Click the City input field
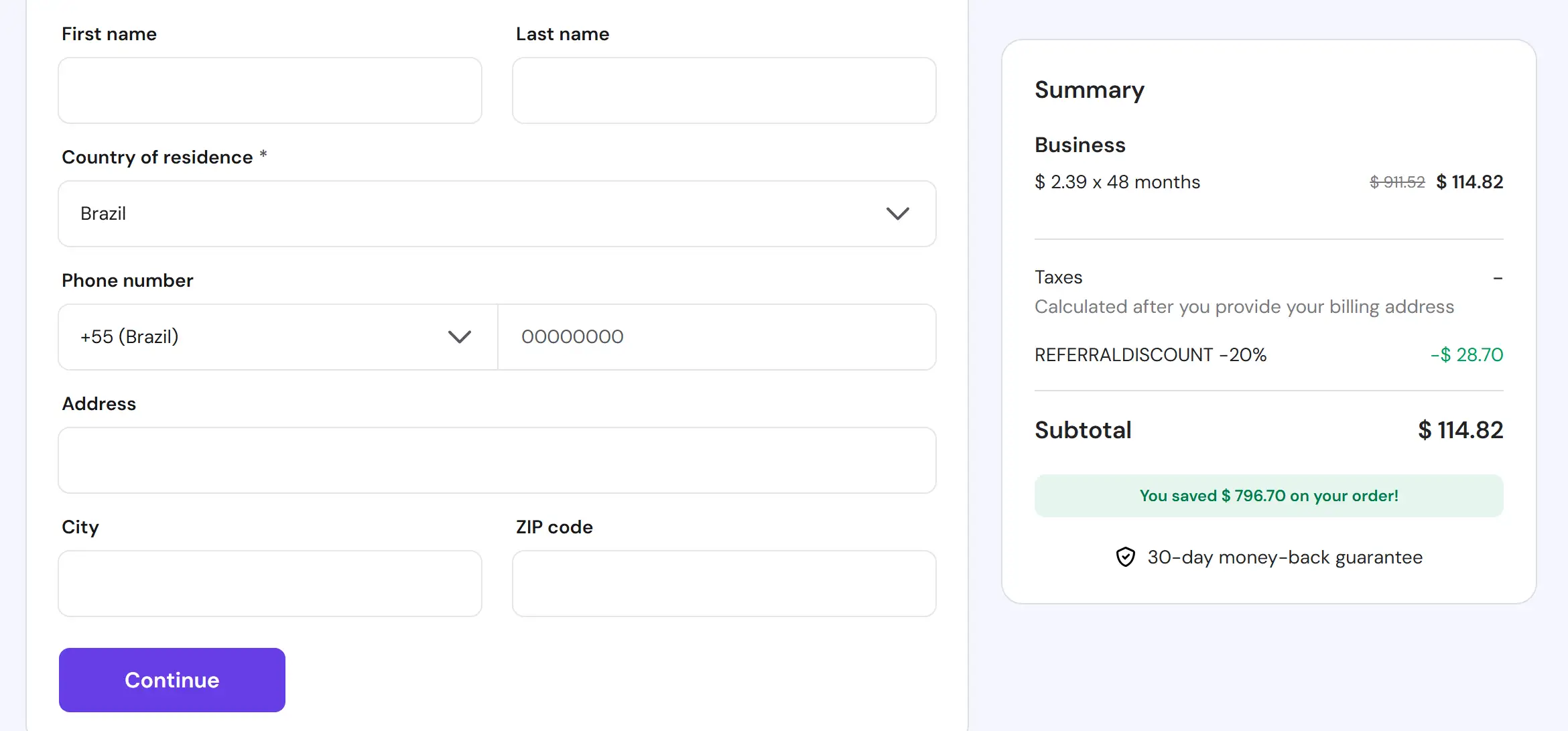Image resolution: width=1568 pixels, height=731 pixels. tap(269, 583)
